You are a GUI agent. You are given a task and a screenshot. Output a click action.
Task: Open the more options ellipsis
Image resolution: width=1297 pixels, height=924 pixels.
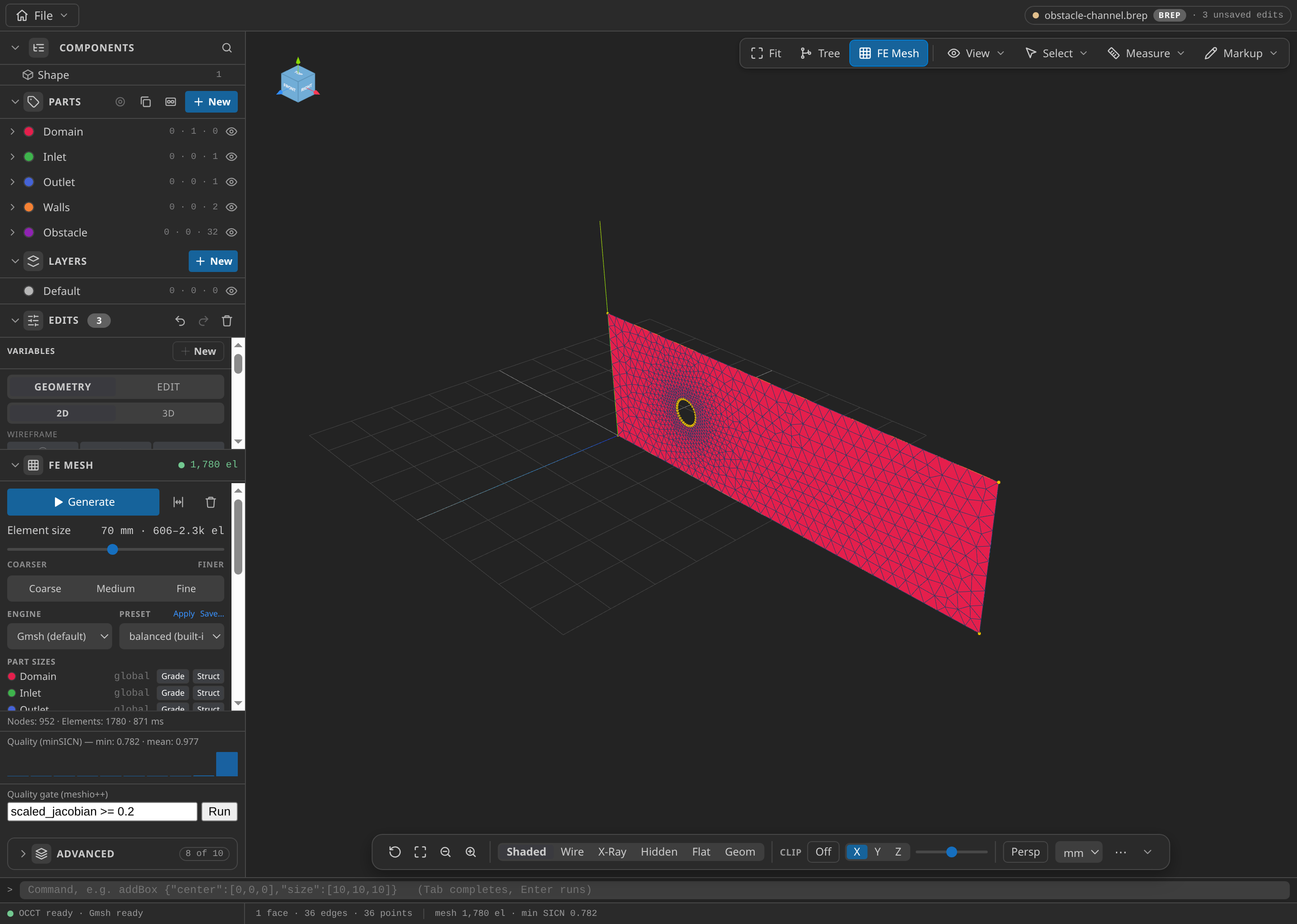[x=1120, y=852]
